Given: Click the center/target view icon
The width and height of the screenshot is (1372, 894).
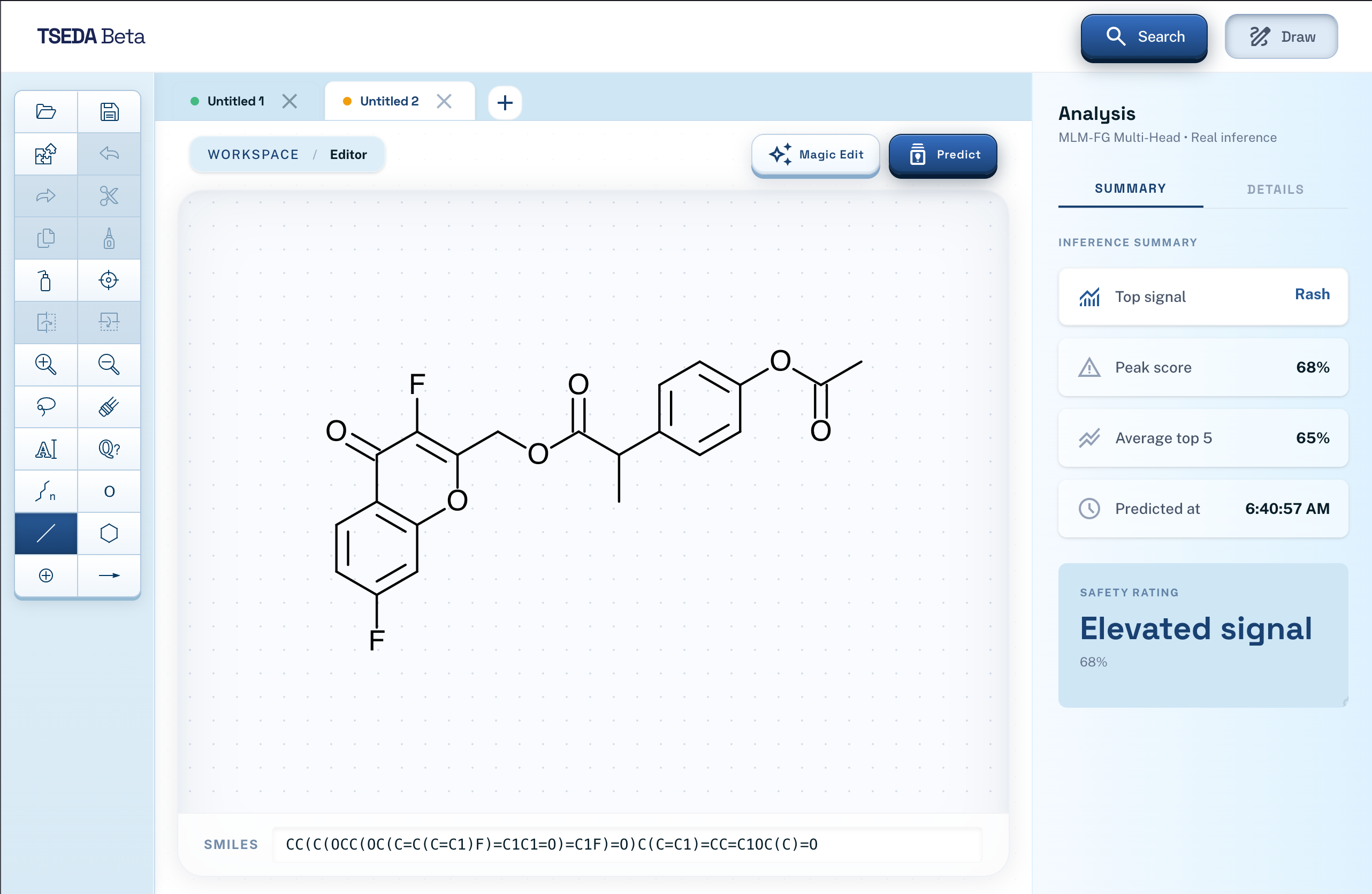Looking at the screenshot, I should 109,281.
